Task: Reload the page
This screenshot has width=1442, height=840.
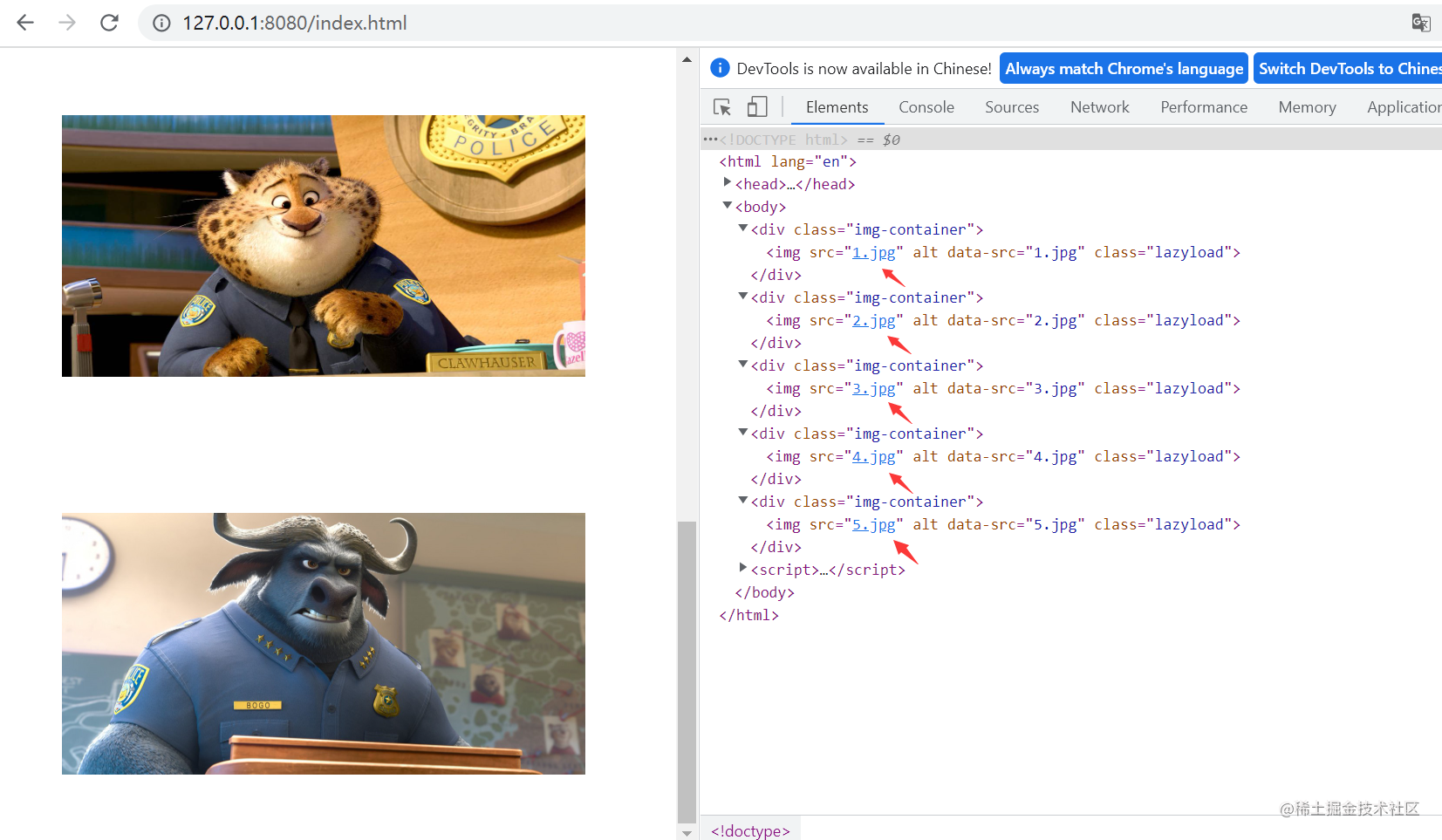Action: tap(109, 23)
